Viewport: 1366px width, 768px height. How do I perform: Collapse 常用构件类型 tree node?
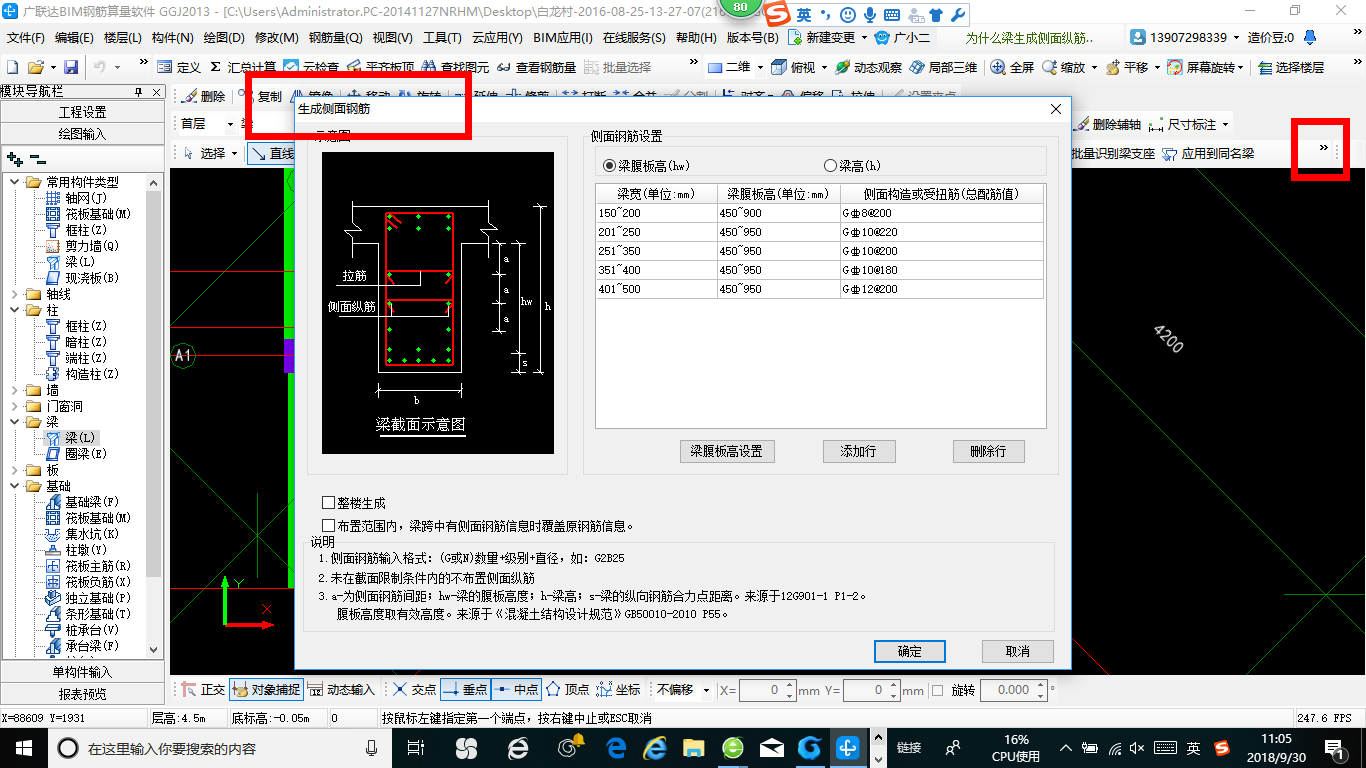[14, 182]
